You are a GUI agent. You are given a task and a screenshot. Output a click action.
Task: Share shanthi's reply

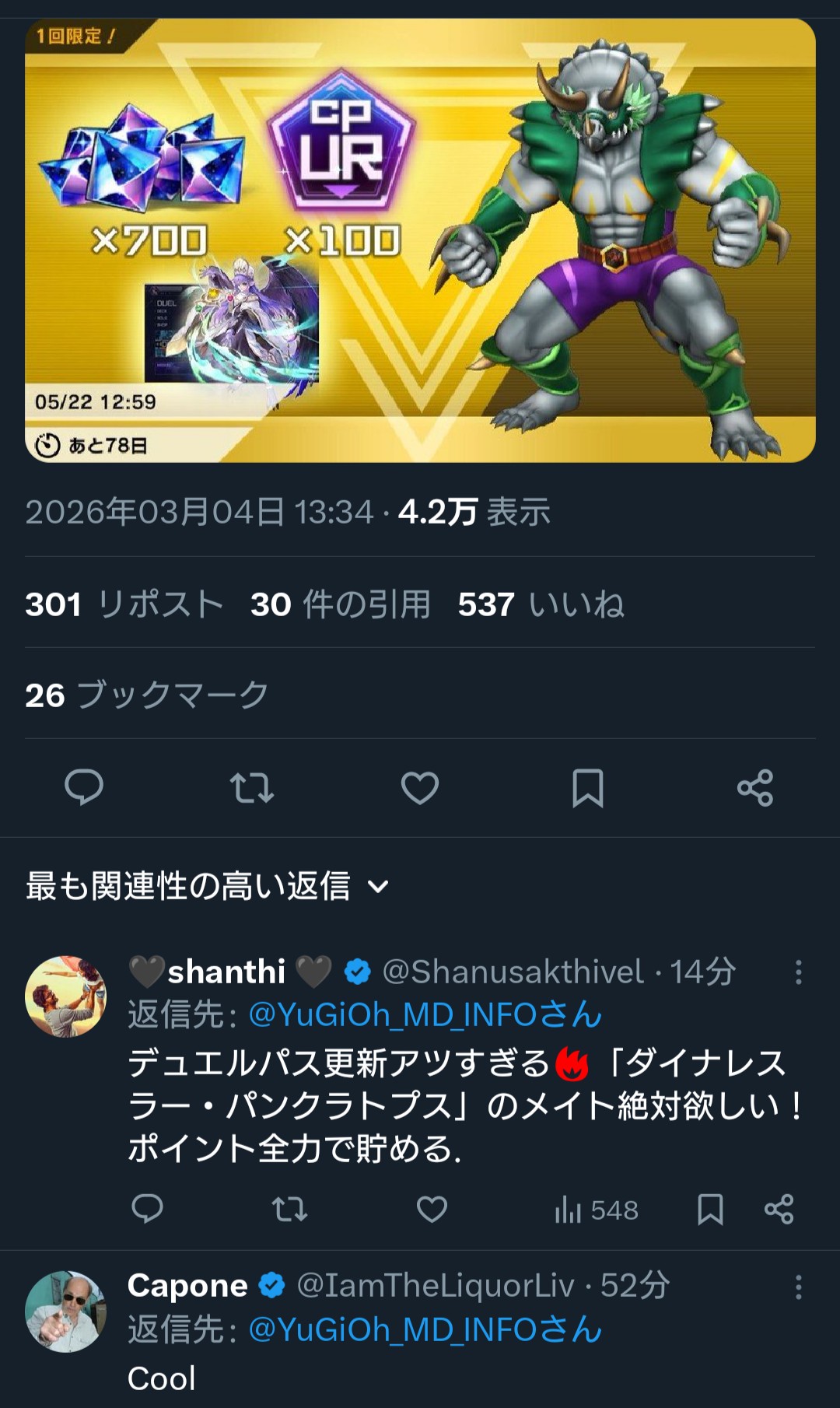(779, 1210)
